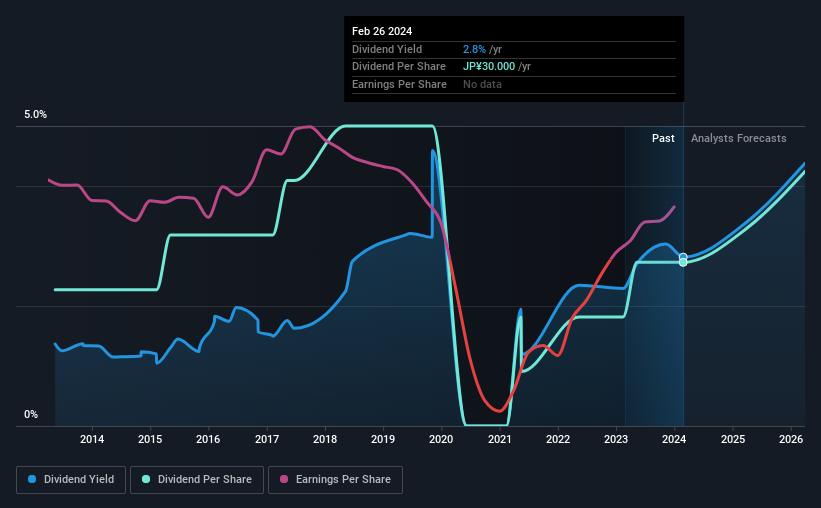Click the blue Dividend Yield legend dot
Screen dimensions: 821x508
32,479
